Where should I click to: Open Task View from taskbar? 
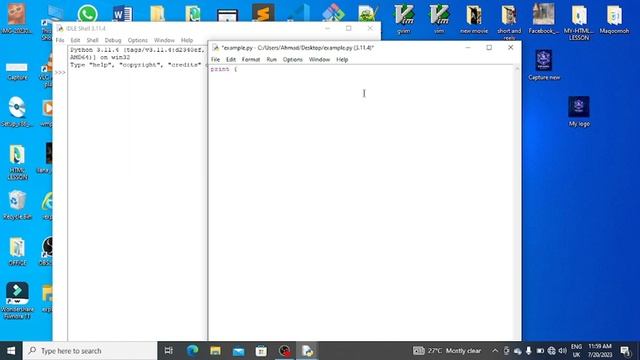[x=169, y=351]
